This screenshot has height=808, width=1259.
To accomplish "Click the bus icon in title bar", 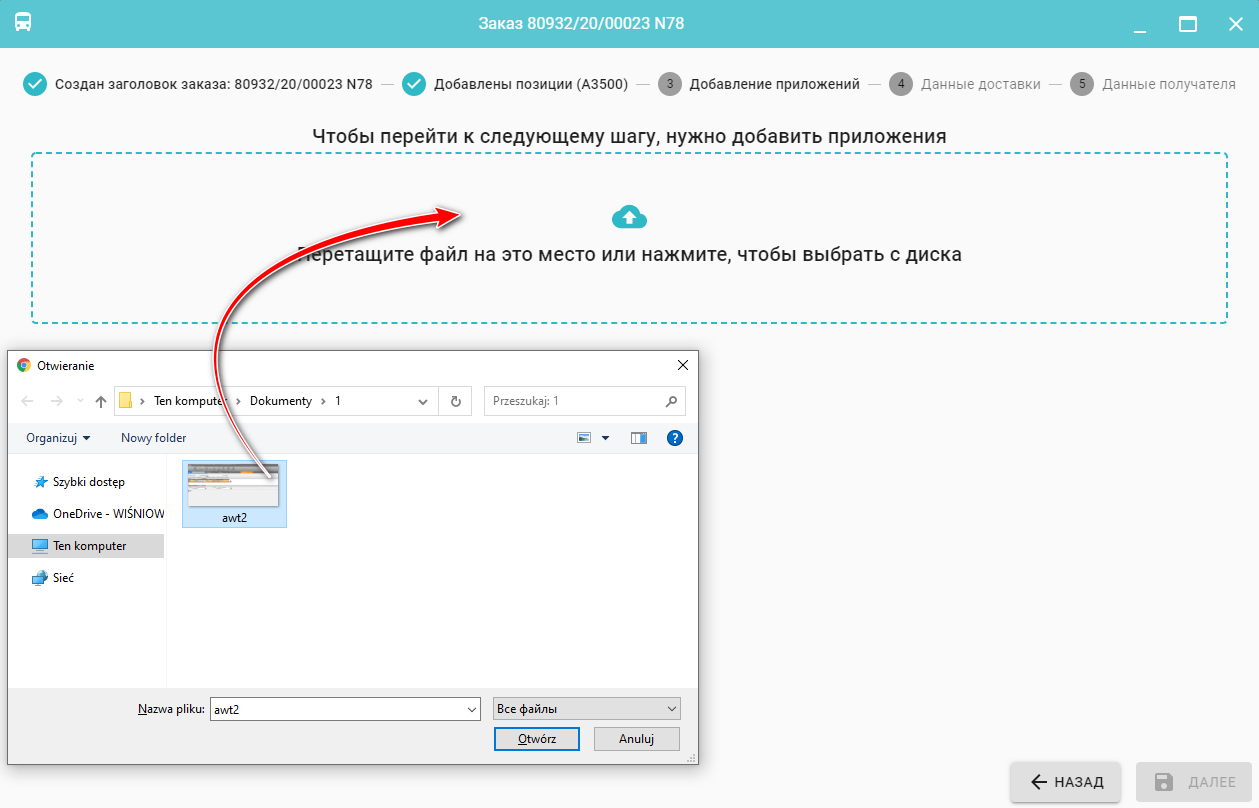I will (x=22, y=23).
